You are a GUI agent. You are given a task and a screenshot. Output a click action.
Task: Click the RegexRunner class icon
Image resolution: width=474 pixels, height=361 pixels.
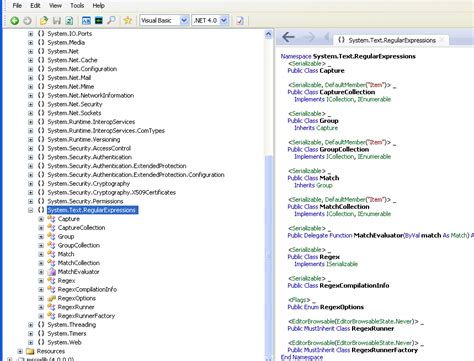pyautogui.click(x=51, y=307)
